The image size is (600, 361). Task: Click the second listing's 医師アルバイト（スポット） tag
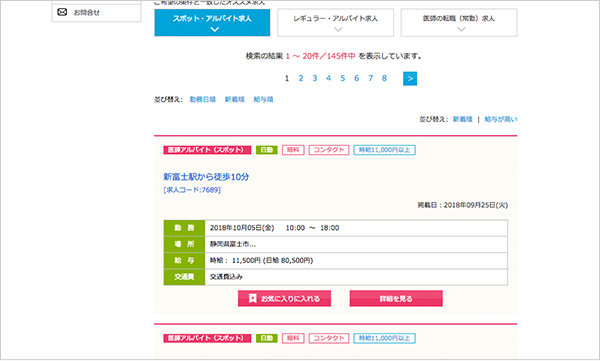207,338
